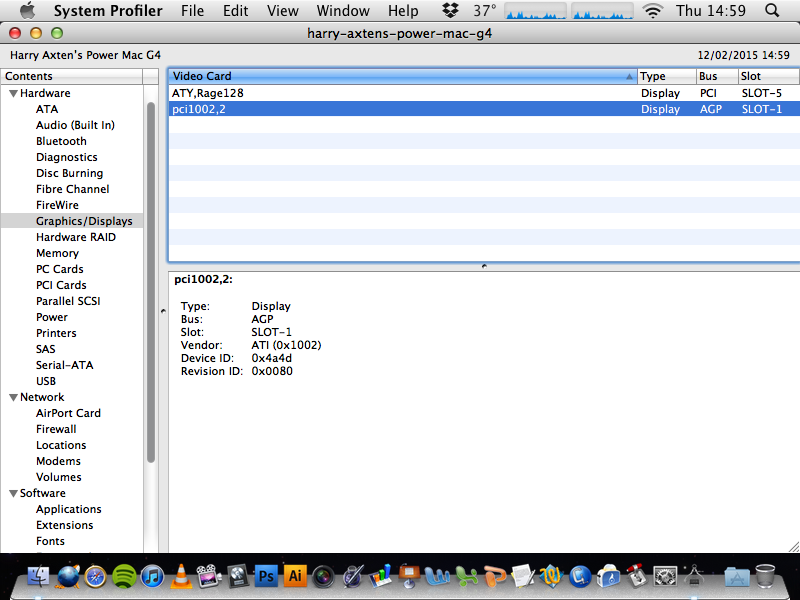Select Memory in the sidebar
The width and height of the screenshot is (800, 600).
(57, 253)
